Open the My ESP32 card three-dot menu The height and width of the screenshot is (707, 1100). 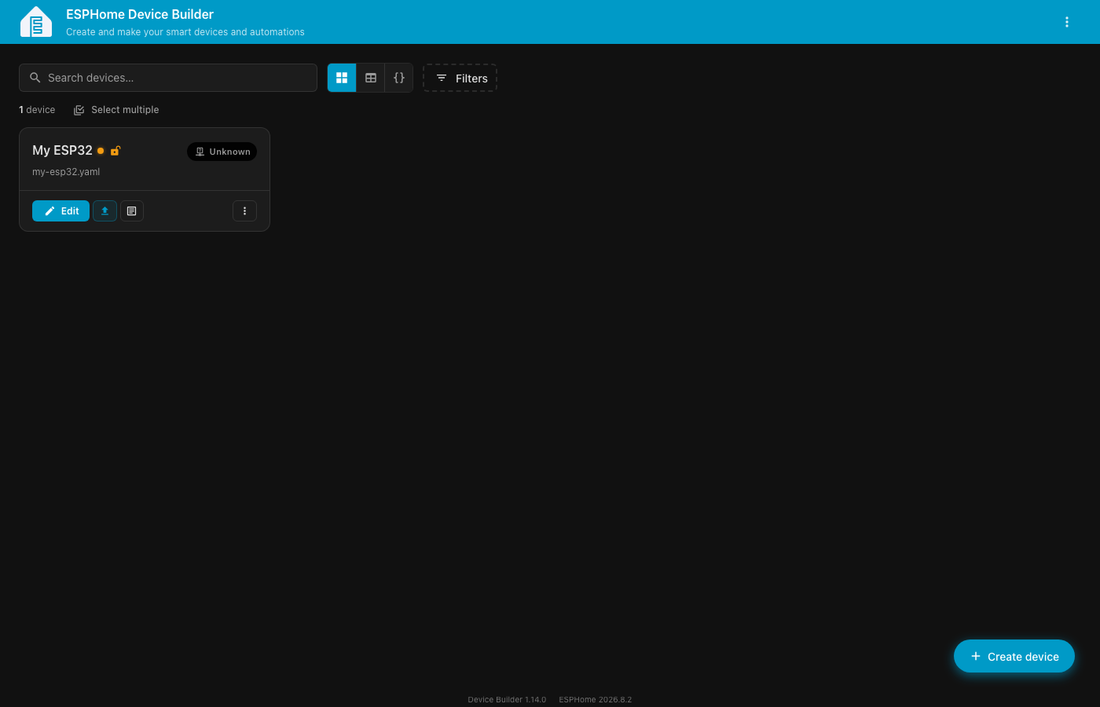(x=244, y=211)
